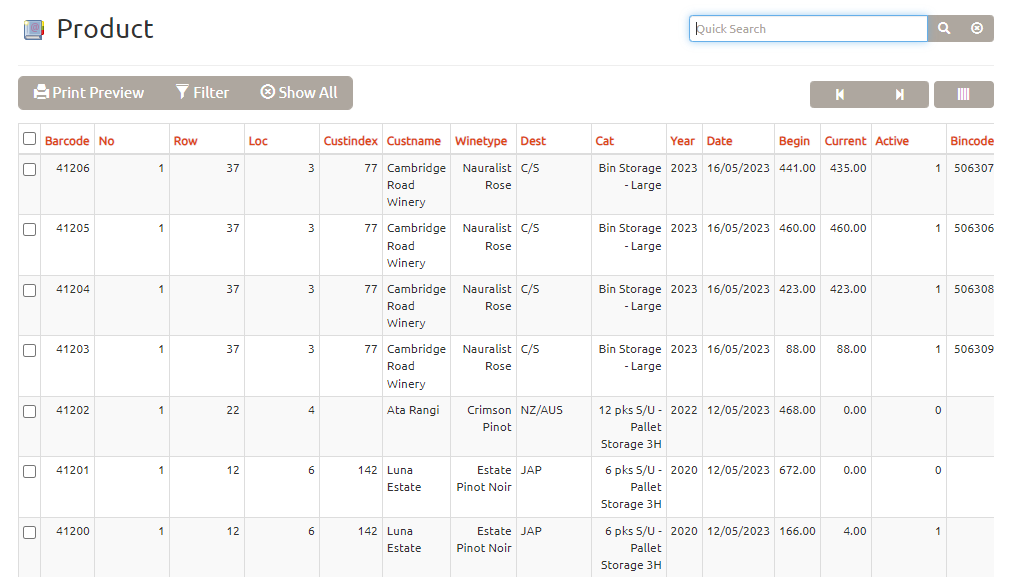Sort by the Loc column header

coord(258,141)
